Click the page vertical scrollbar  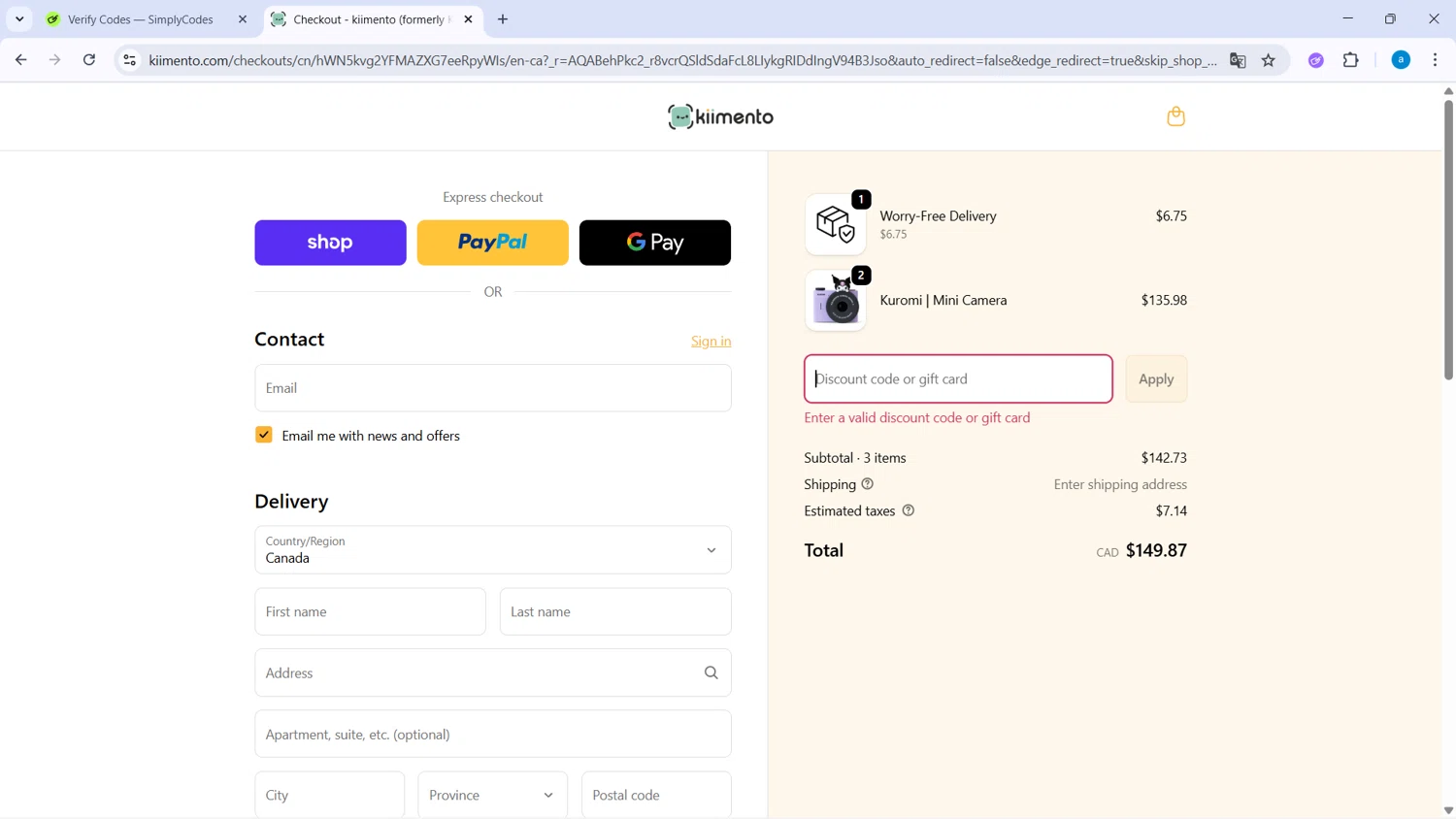(x=1448, y=240)
